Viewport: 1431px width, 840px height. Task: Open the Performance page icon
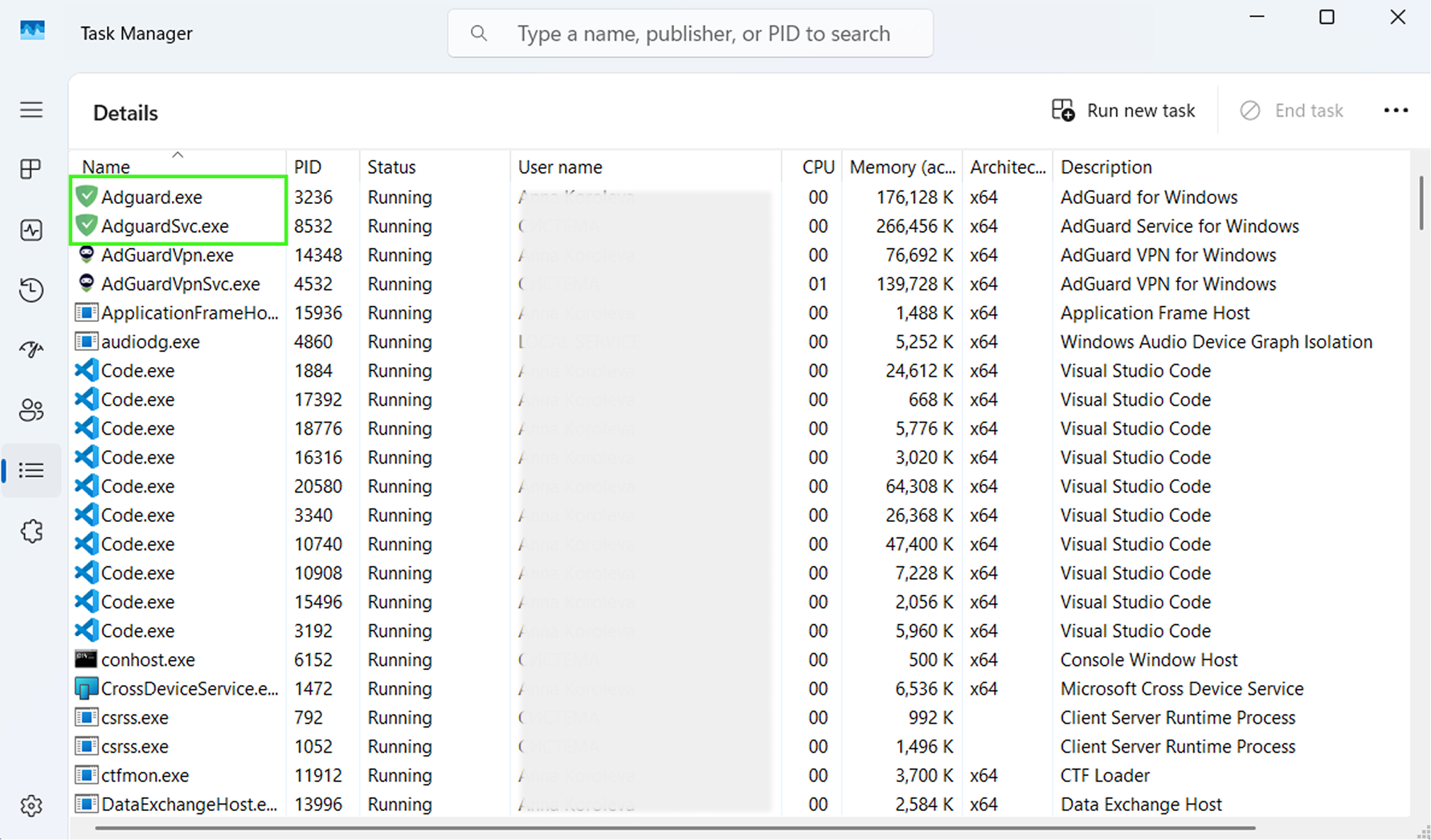[31, 230]
